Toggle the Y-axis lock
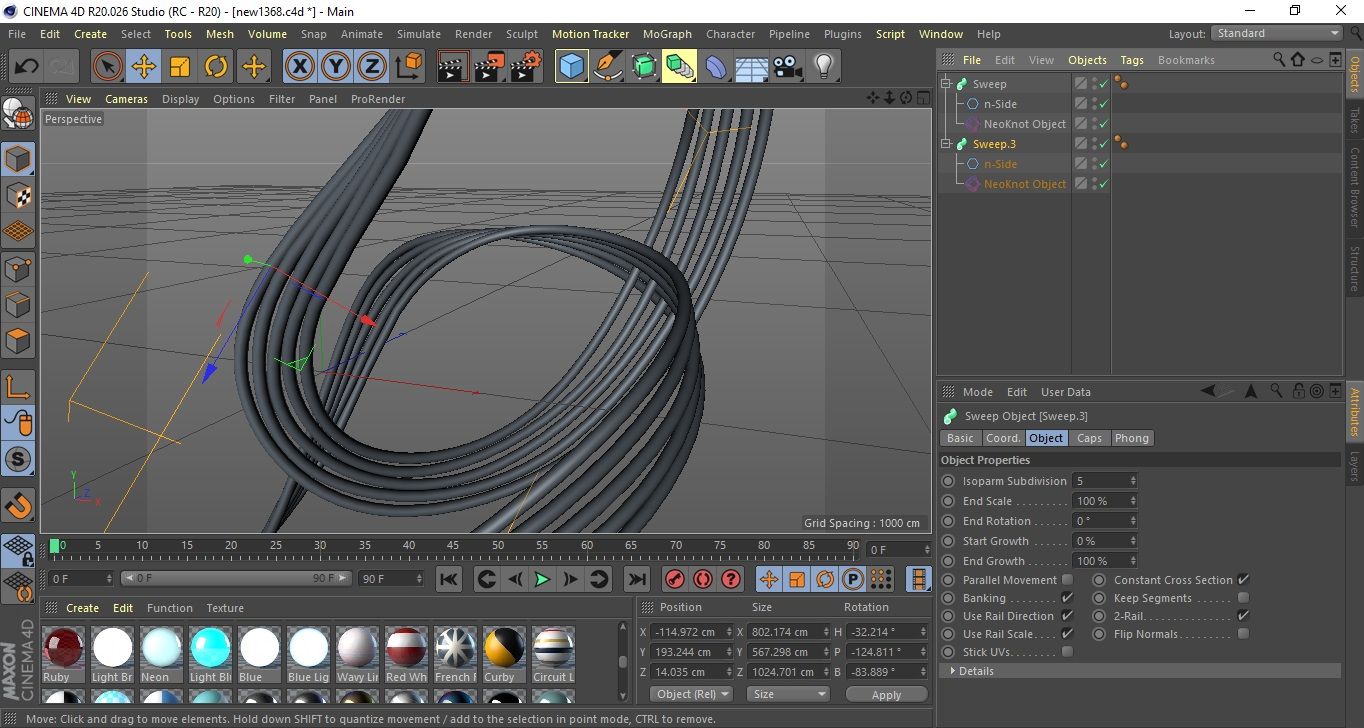 (335, 67)
